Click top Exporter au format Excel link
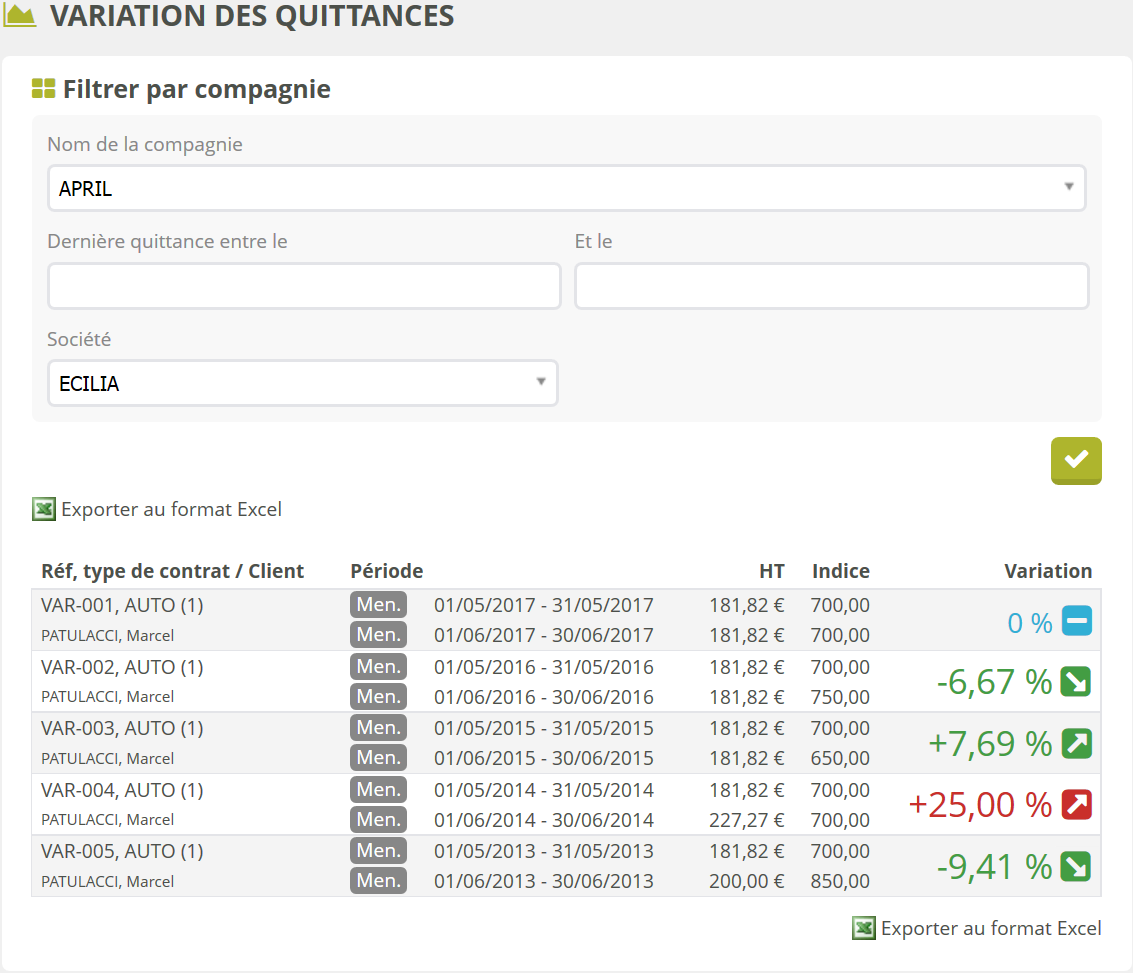The width and height of the screenshot is (1133, 973). 171,509
